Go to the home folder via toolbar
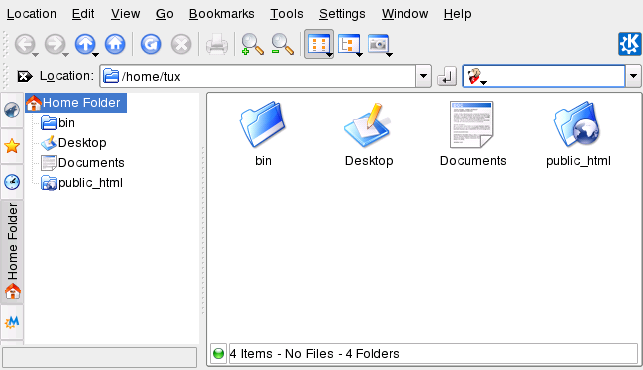The height and width of the screenshot is (370, 643). [x=115, y=44]
